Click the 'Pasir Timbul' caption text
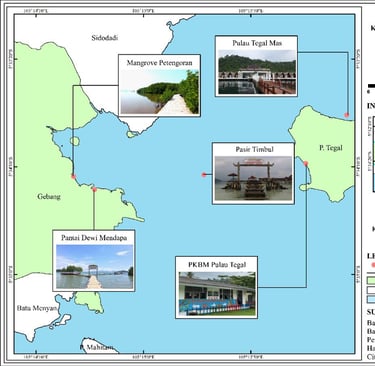The height and width of the screenshot is (366, 375). pyautogui.click(x=254, y=149)
